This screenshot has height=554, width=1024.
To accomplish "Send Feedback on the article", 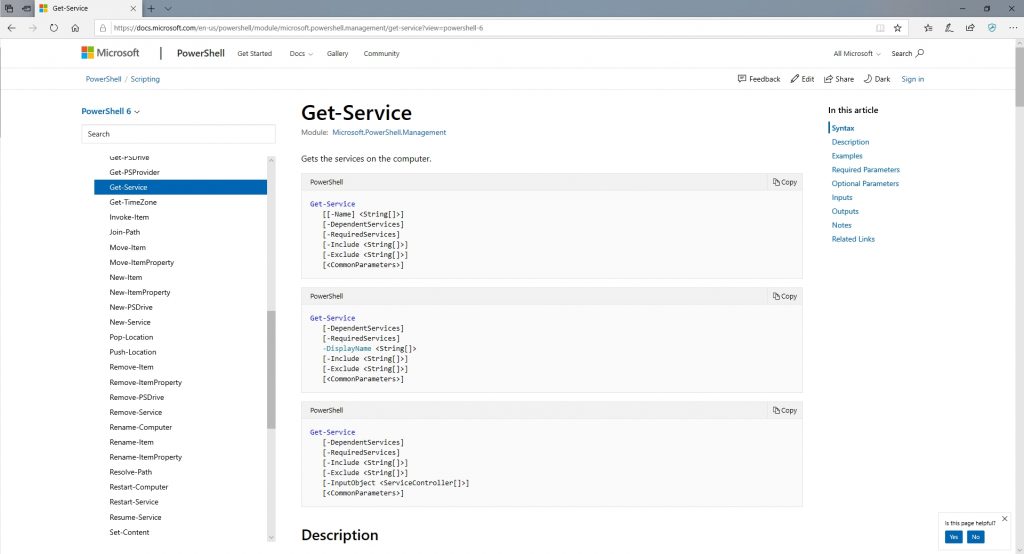I will click(759, 79).
